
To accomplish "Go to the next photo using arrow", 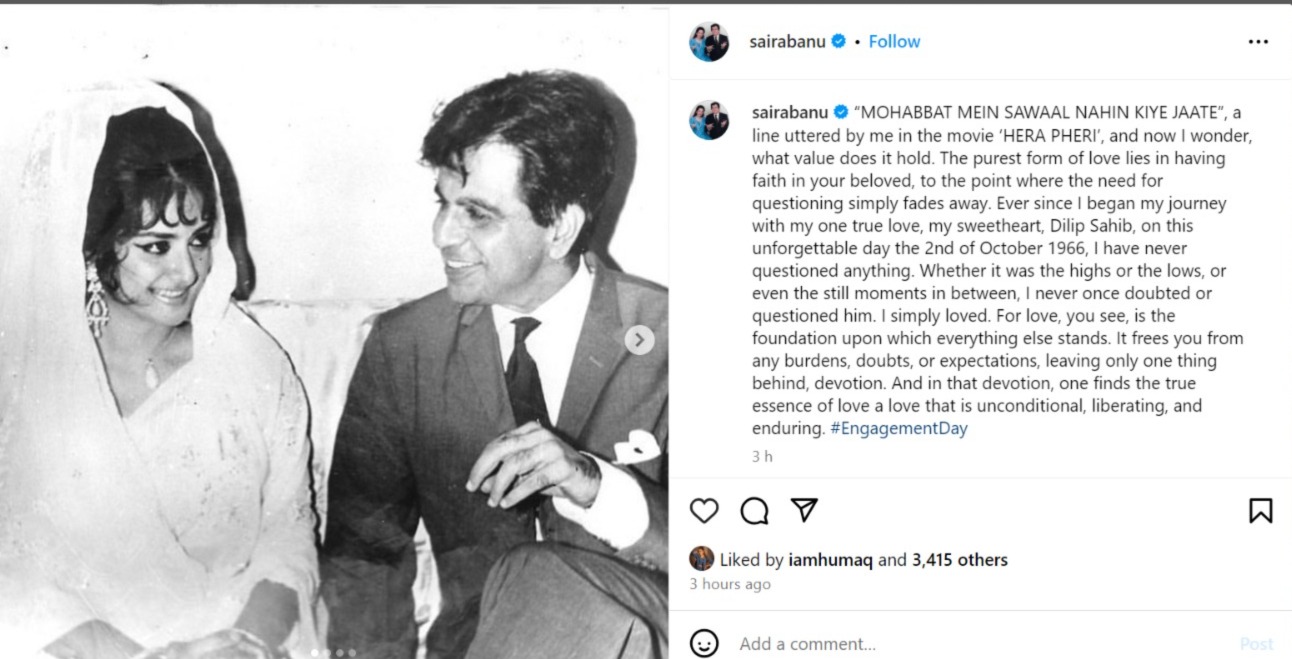I will pyautogui.click(x=639, y=340).
